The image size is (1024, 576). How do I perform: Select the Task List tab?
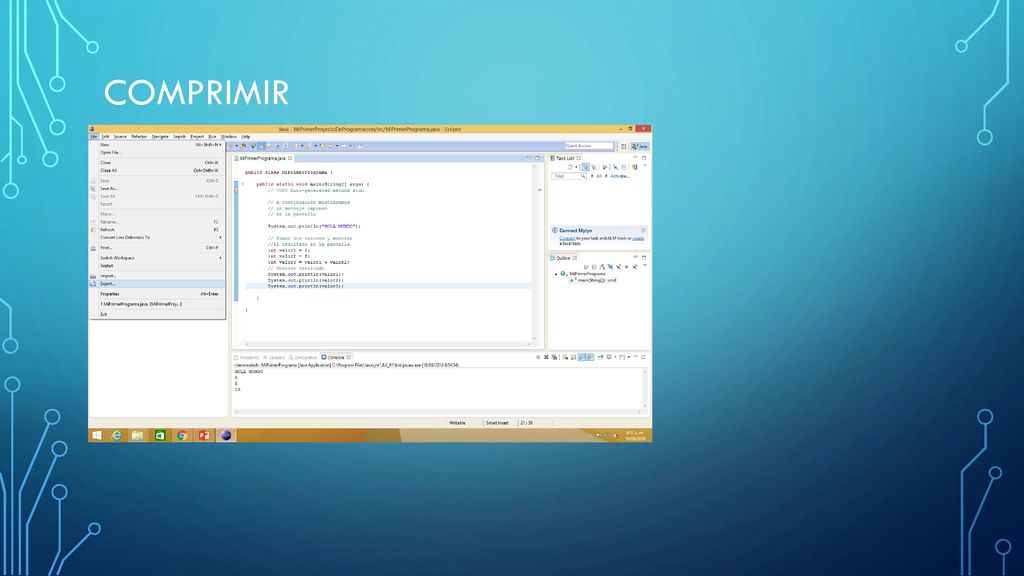coord(566,158)
